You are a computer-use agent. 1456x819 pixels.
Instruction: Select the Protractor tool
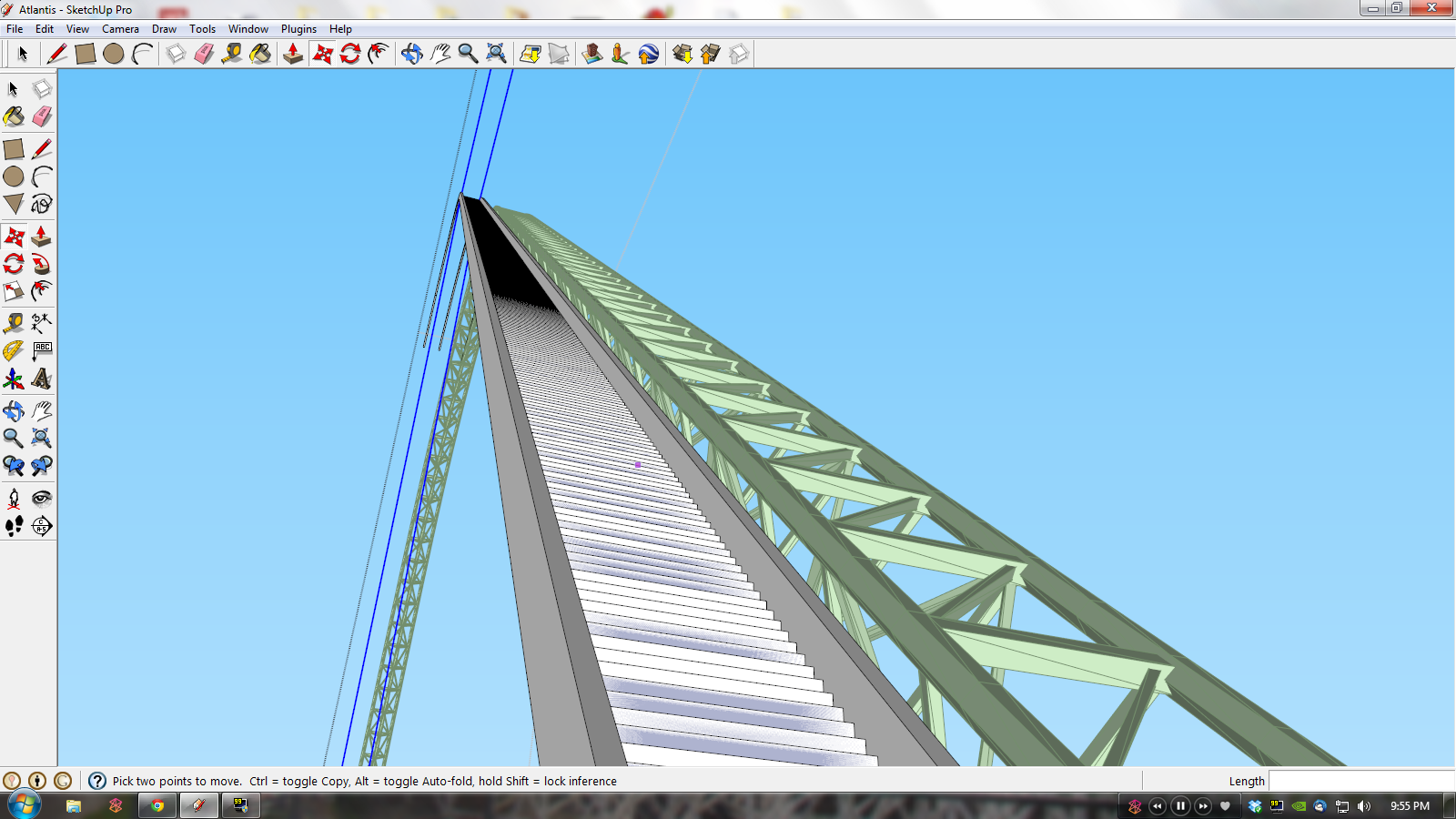[x=14, y=350]
